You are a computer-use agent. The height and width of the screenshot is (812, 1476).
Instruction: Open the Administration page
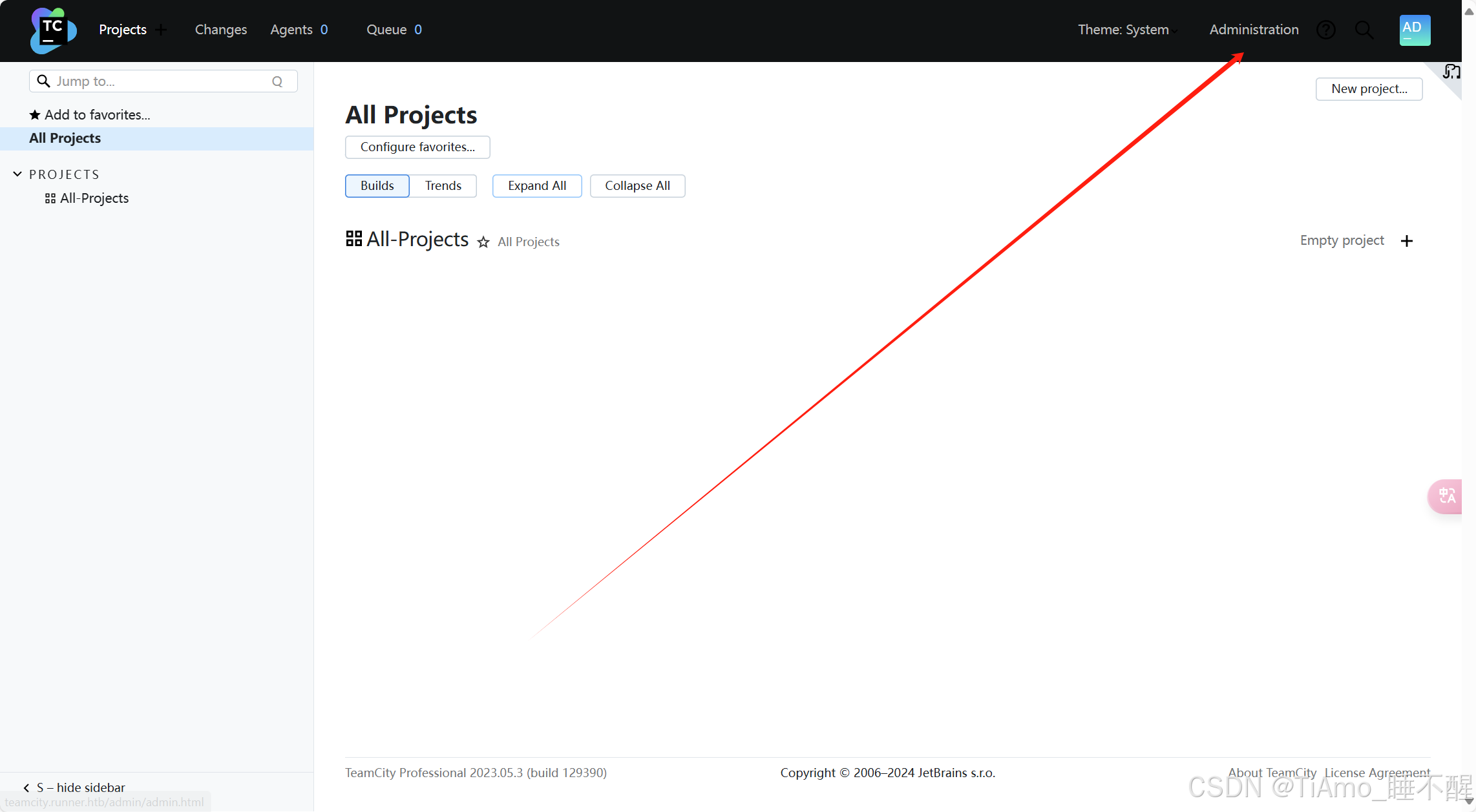click(1254, 30)
